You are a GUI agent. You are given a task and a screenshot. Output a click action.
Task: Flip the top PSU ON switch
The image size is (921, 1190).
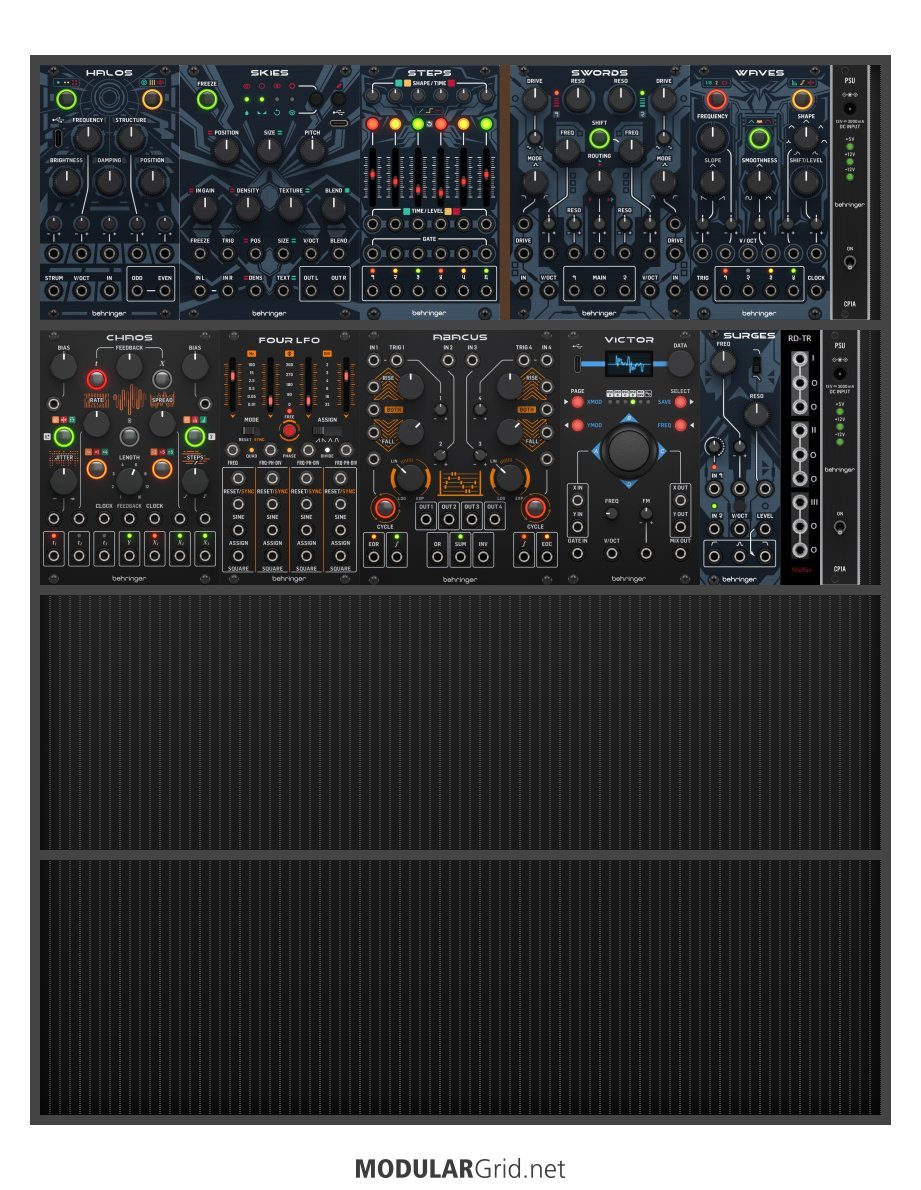(850, 263)
